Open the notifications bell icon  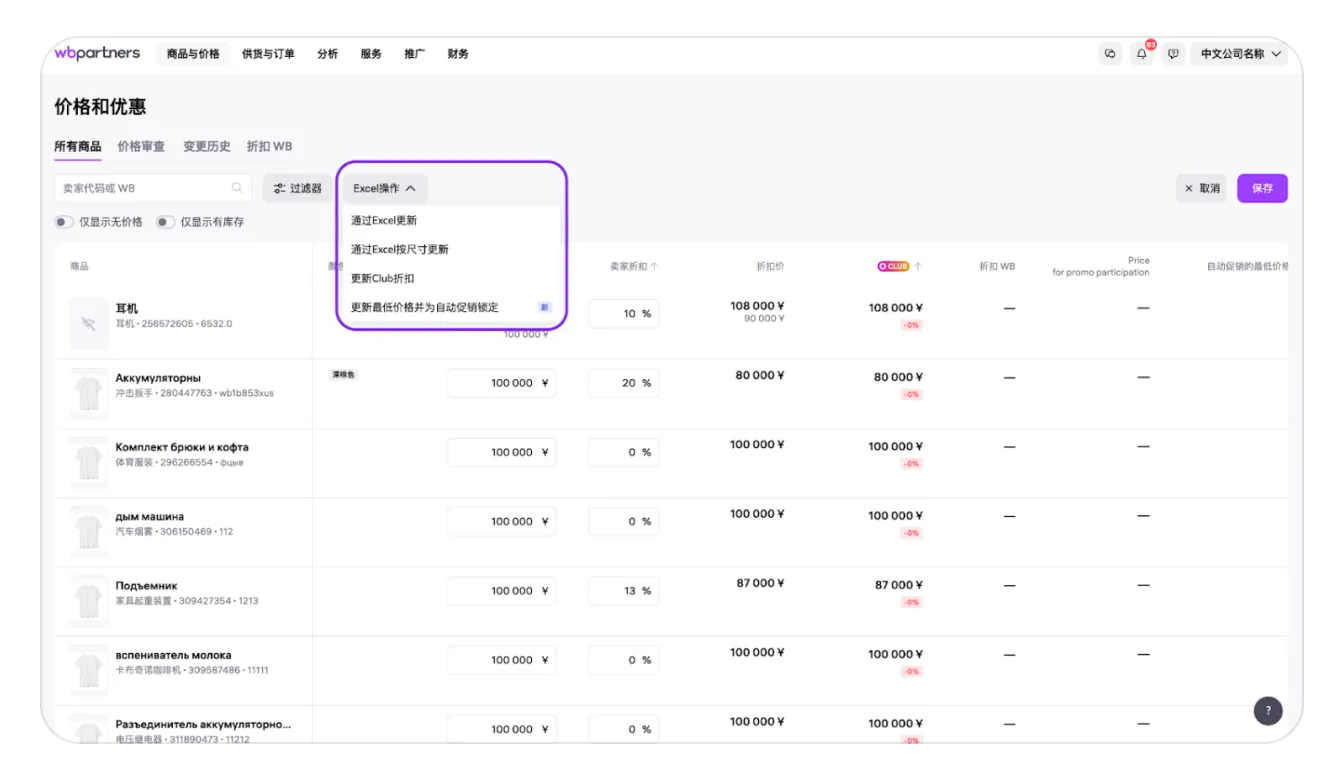(x=1142, y=54)
